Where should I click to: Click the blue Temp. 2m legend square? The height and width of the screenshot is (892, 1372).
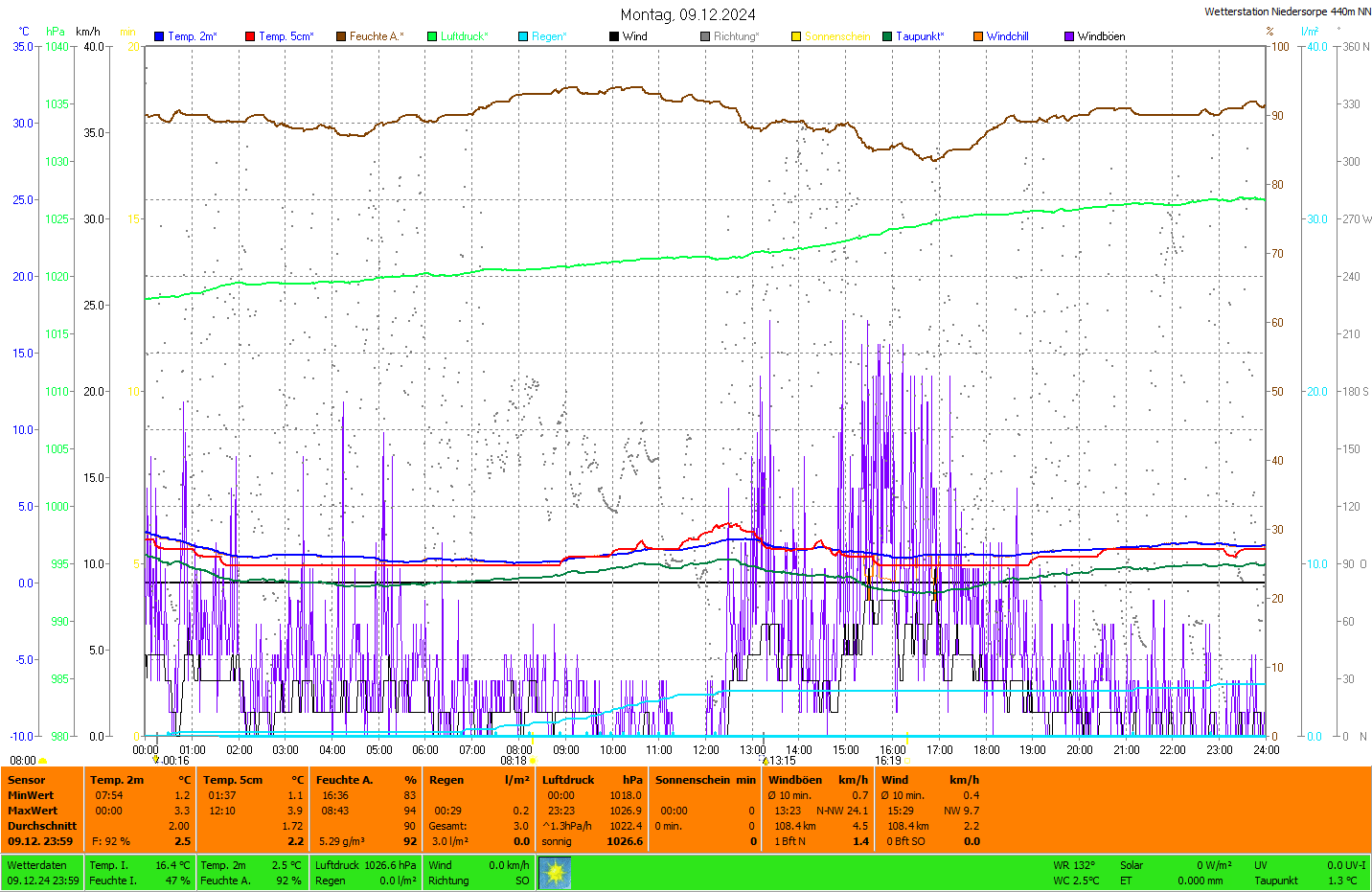tap(159, 36)
